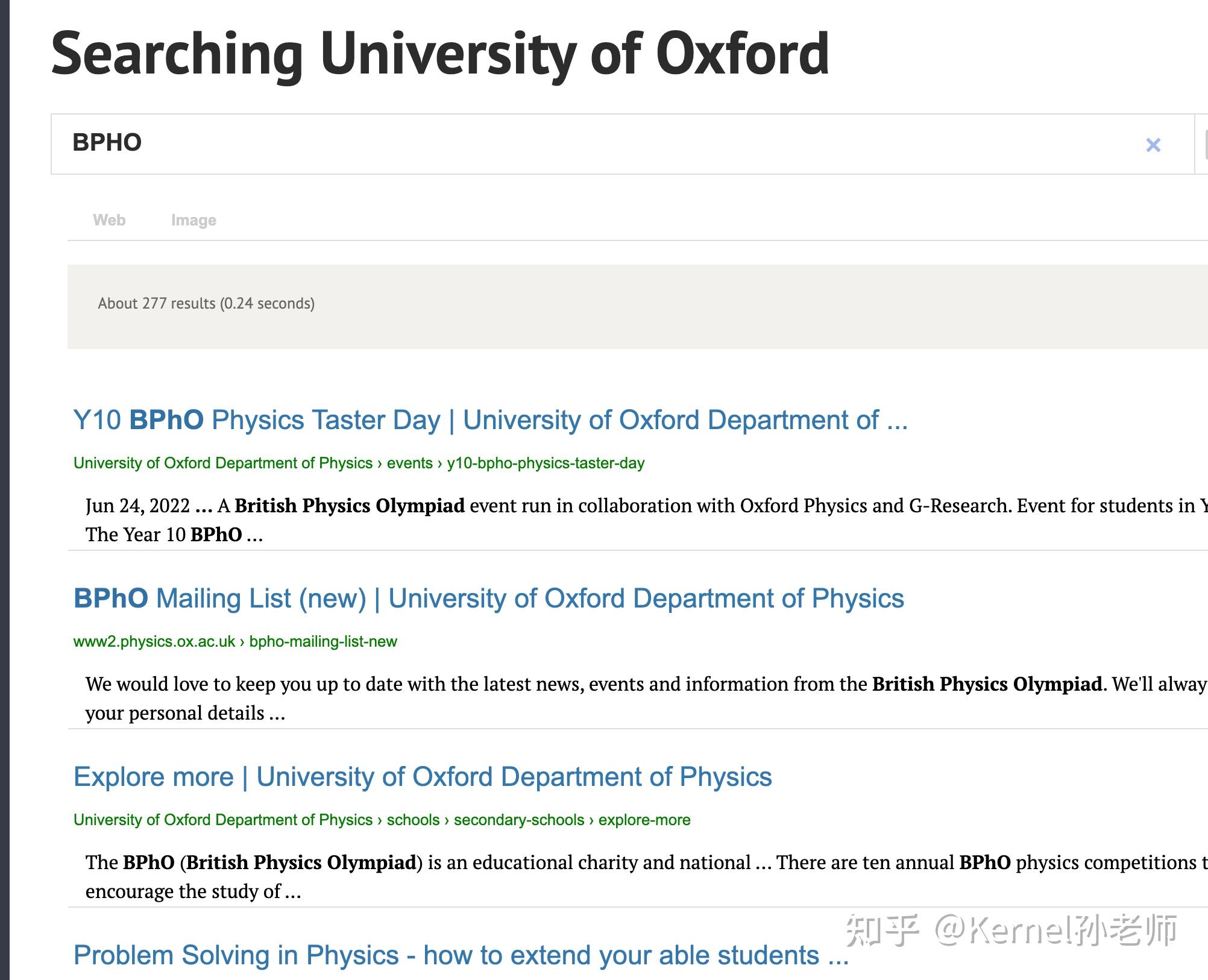The width and height of the screenshot is (1208, 980).
Task: Click into the BPHO search input field
Action: (543, 144)
